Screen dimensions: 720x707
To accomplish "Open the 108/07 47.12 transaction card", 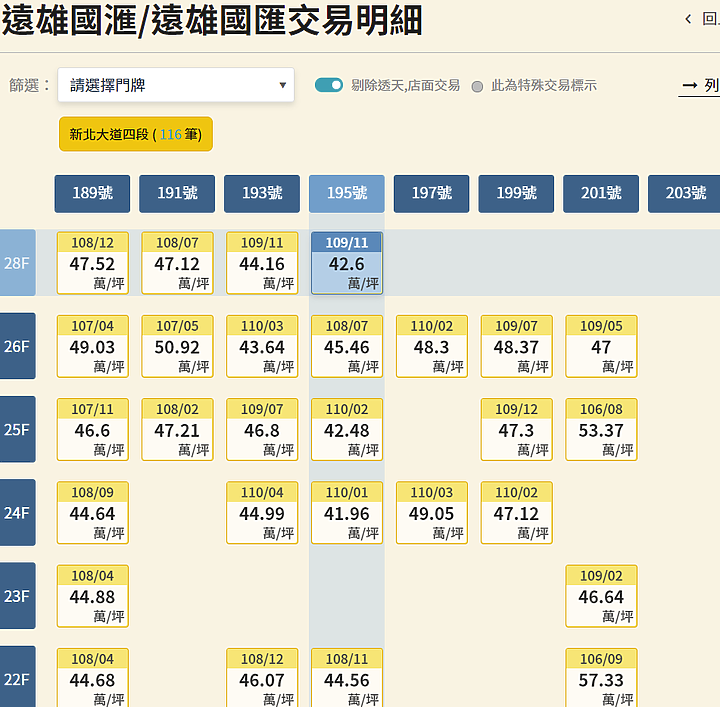I will coord(178,263).
